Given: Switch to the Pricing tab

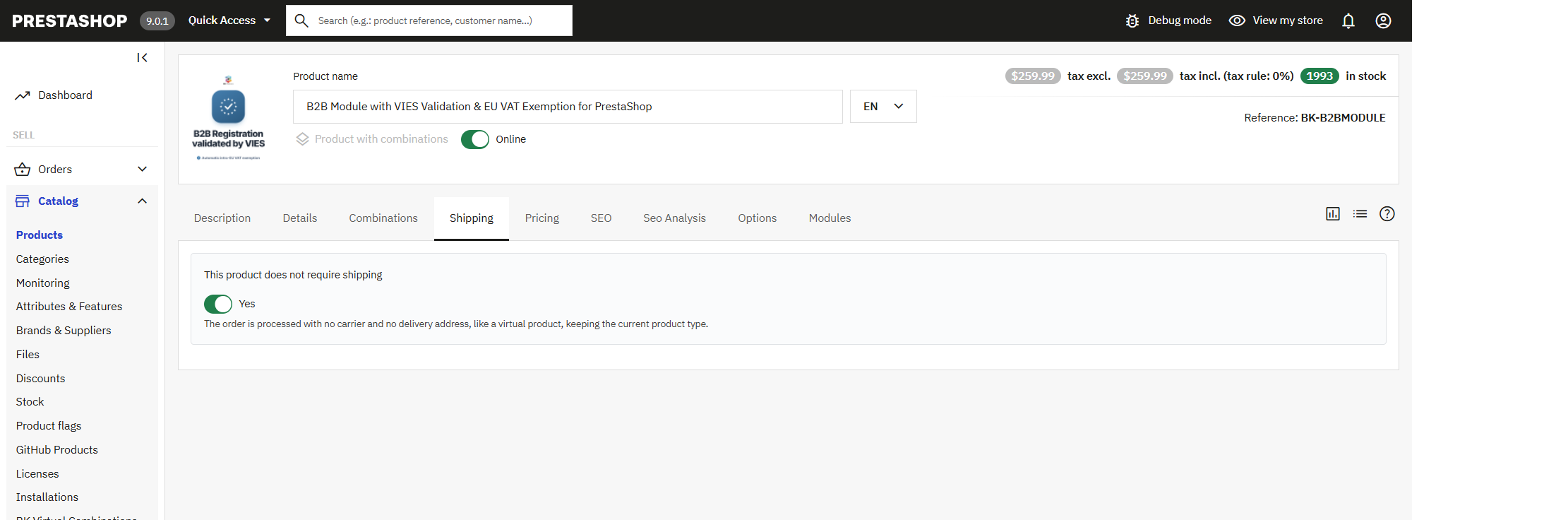Looking at the screenshot, I should click(x=542, y=218).
